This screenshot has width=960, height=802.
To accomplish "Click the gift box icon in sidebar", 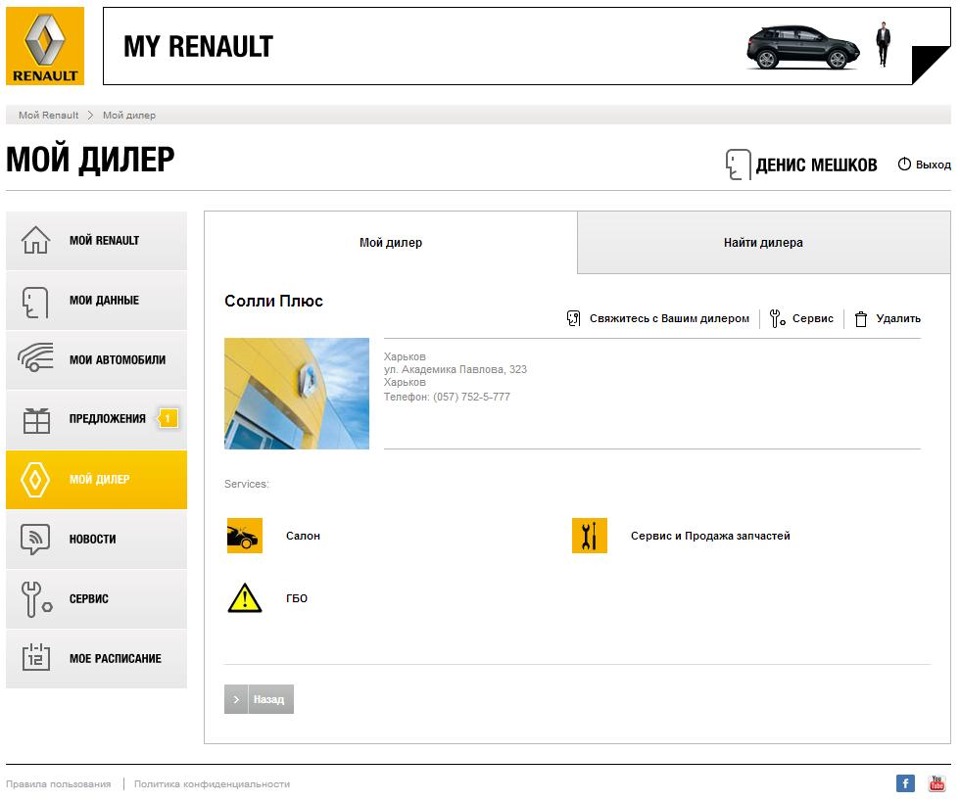I will tap(36, 420).
